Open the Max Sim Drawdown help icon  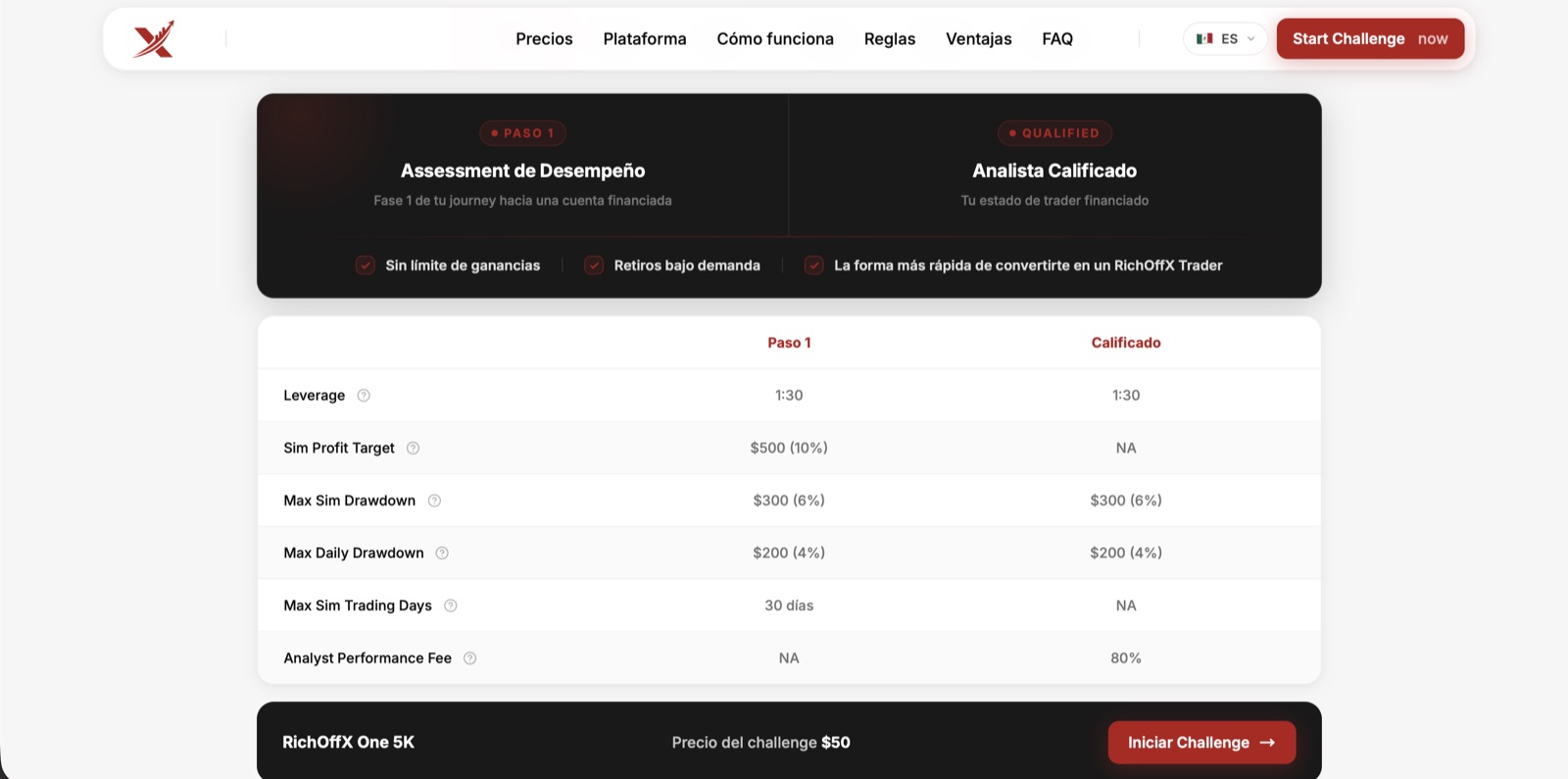[x=434, y=501]
